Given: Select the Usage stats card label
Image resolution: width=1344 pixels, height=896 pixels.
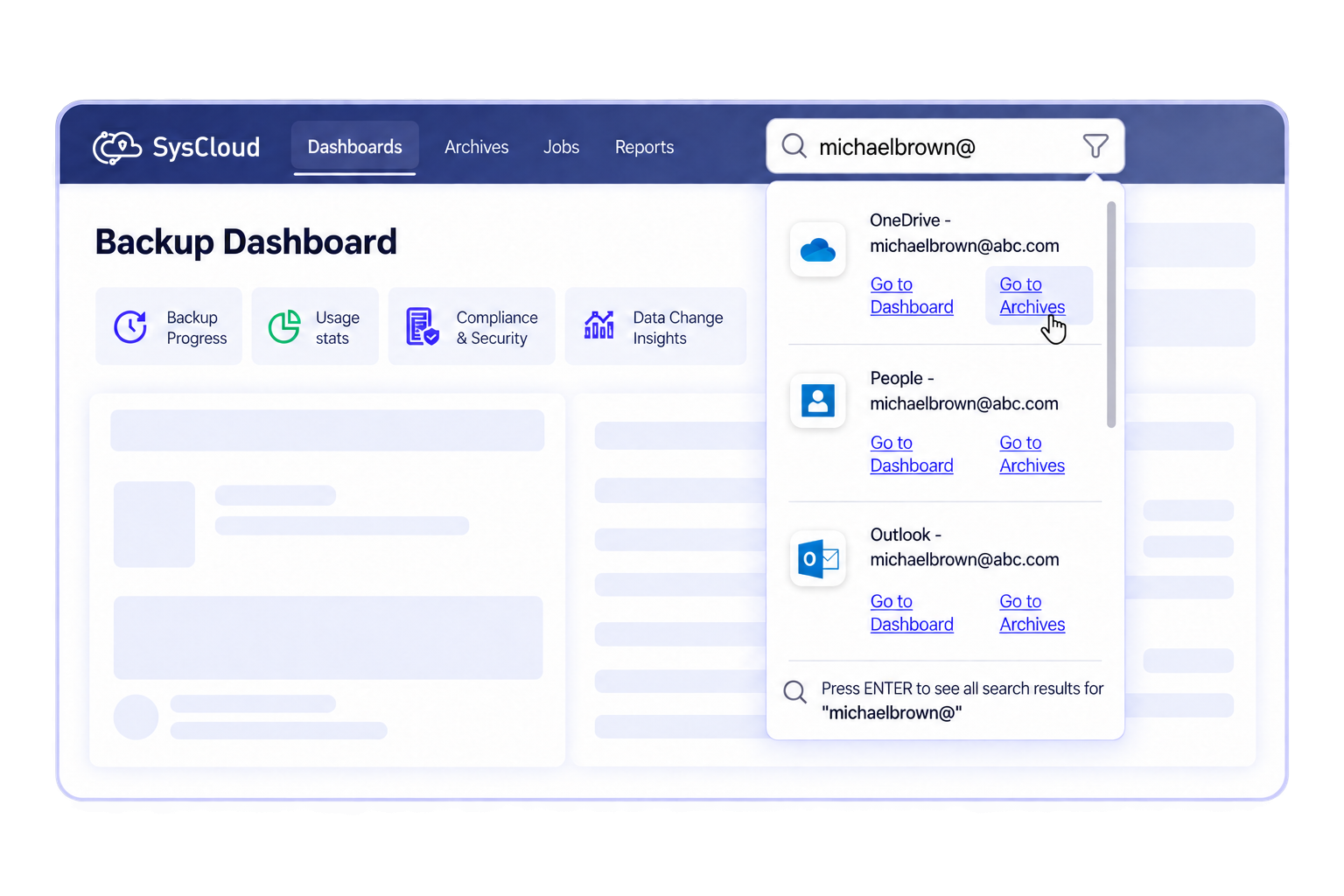Looking at the screenshot, I should [338, 328].
